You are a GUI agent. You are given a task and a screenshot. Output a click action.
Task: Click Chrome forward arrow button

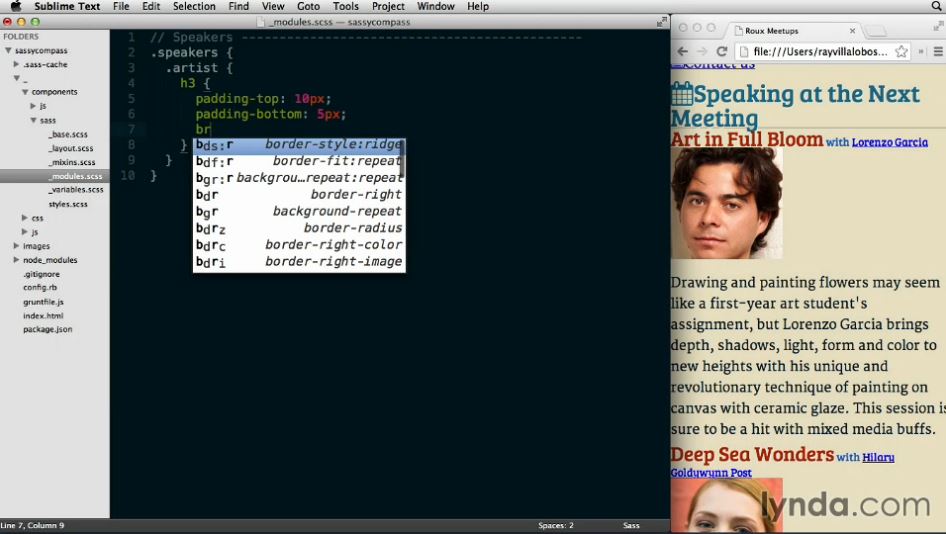click(702, 51)
